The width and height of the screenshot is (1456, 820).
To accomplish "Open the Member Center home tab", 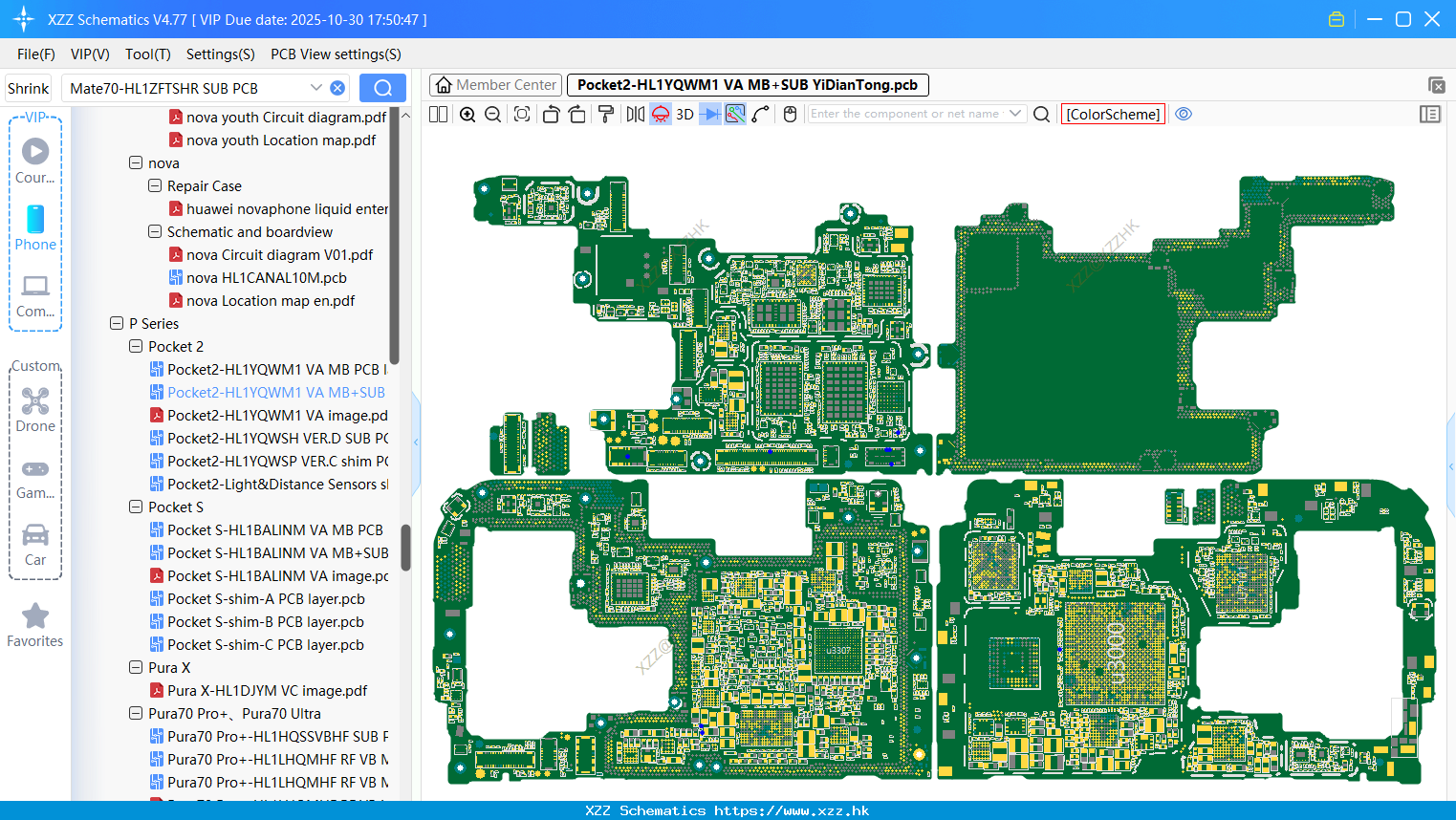I will coord(495,85).
